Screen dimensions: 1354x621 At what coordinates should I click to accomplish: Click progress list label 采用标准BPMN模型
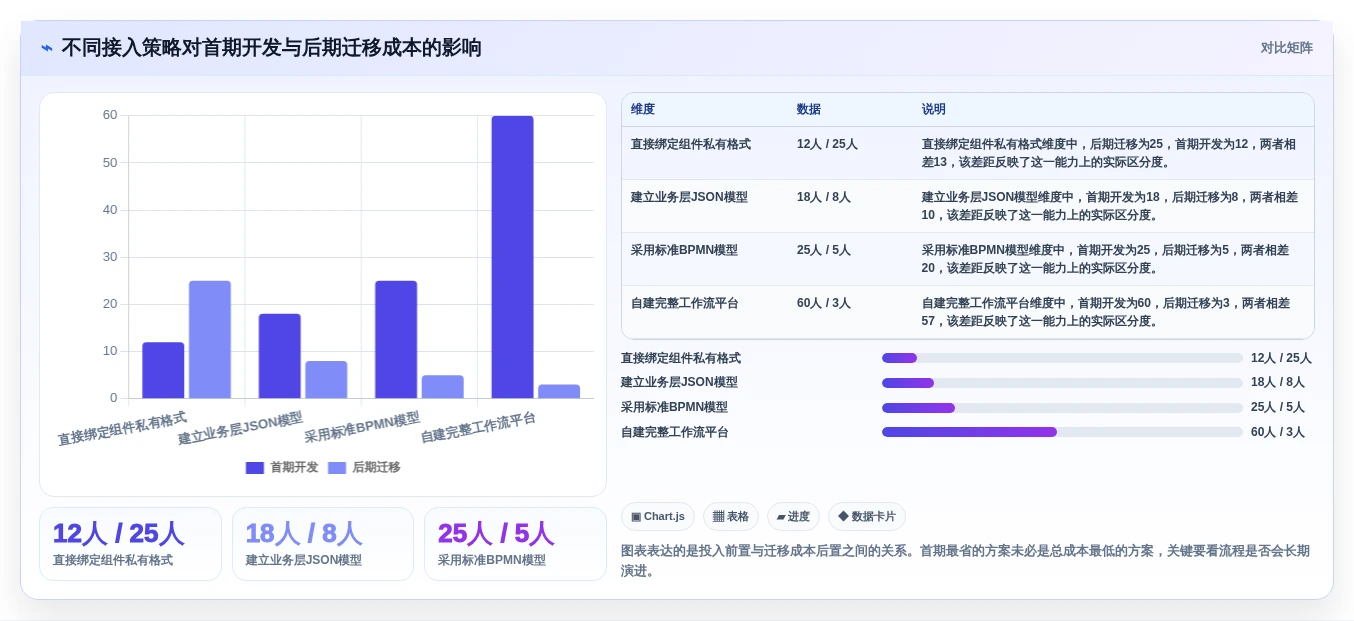pos(674,407)
